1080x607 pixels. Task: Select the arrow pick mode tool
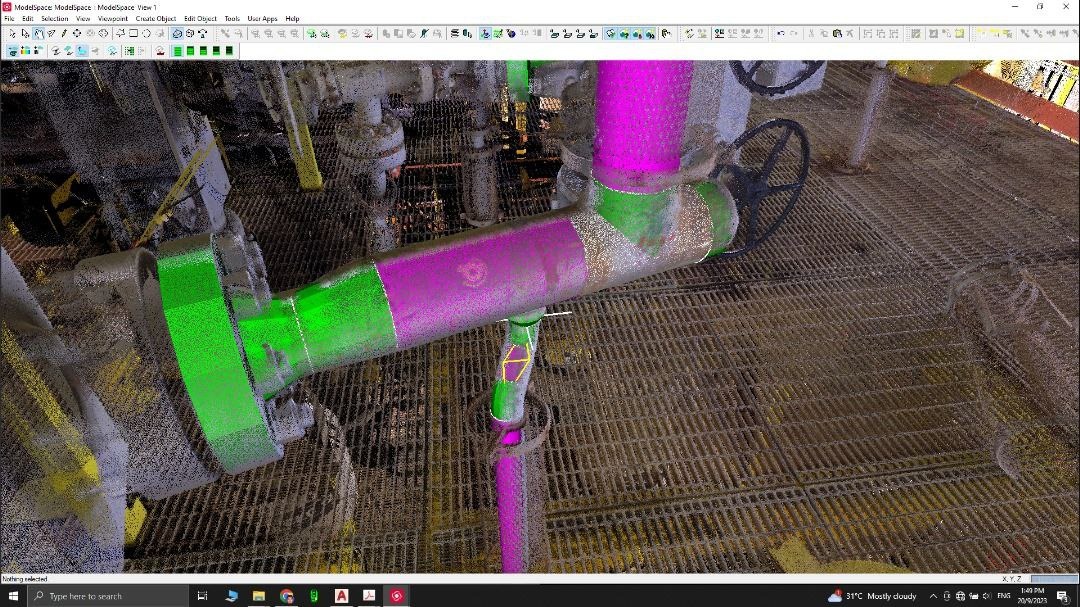[12, 34]
